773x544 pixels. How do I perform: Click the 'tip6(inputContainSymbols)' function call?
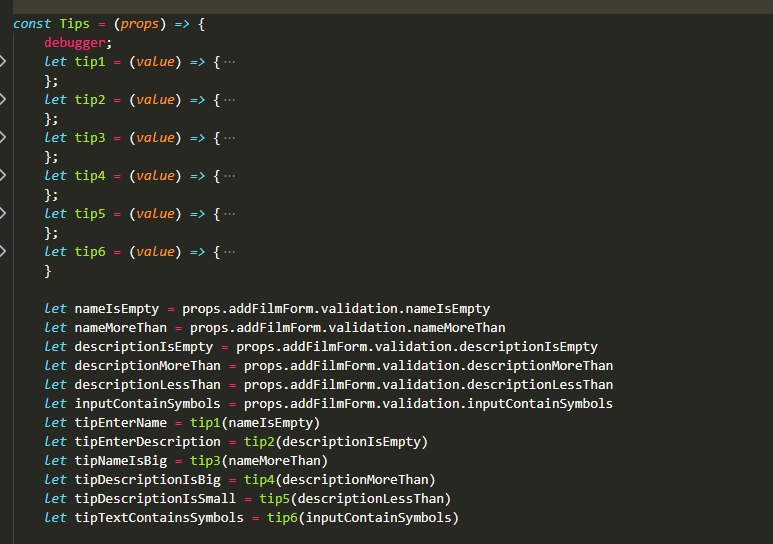(363, 517)
